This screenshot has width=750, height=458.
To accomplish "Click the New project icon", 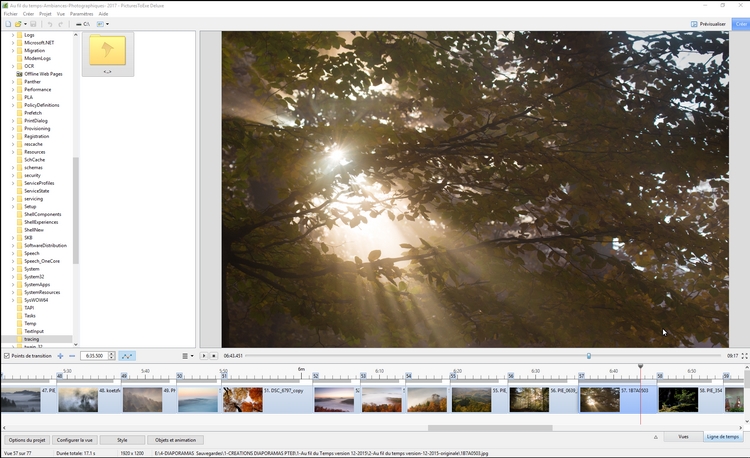I will (x=8, y=24).
